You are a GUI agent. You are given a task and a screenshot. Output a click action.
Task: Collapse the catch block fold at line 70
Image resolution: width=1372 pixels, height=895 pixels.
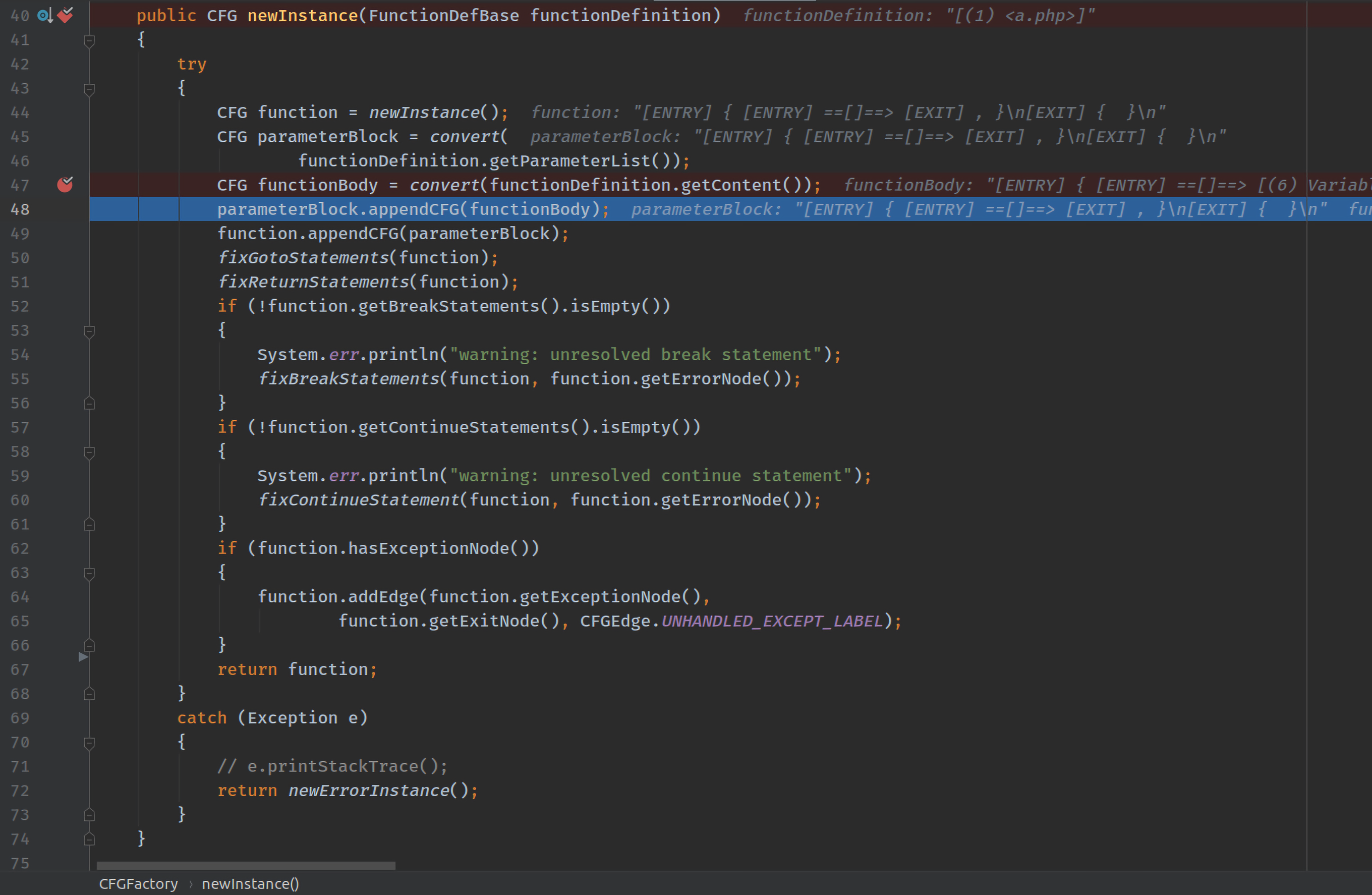point(89,743)
